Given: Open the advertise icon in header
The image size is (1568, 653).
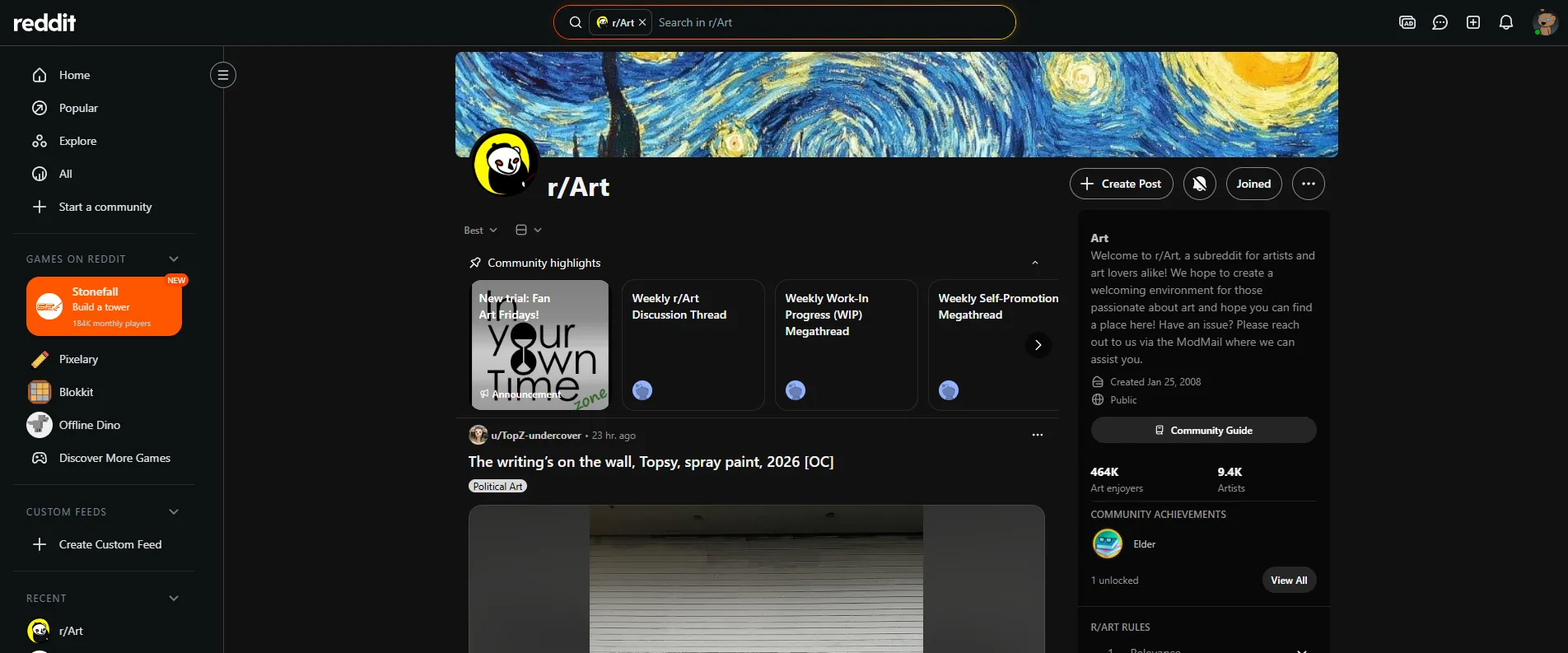Looking at the screenshot, I should tap(1407, 22).
